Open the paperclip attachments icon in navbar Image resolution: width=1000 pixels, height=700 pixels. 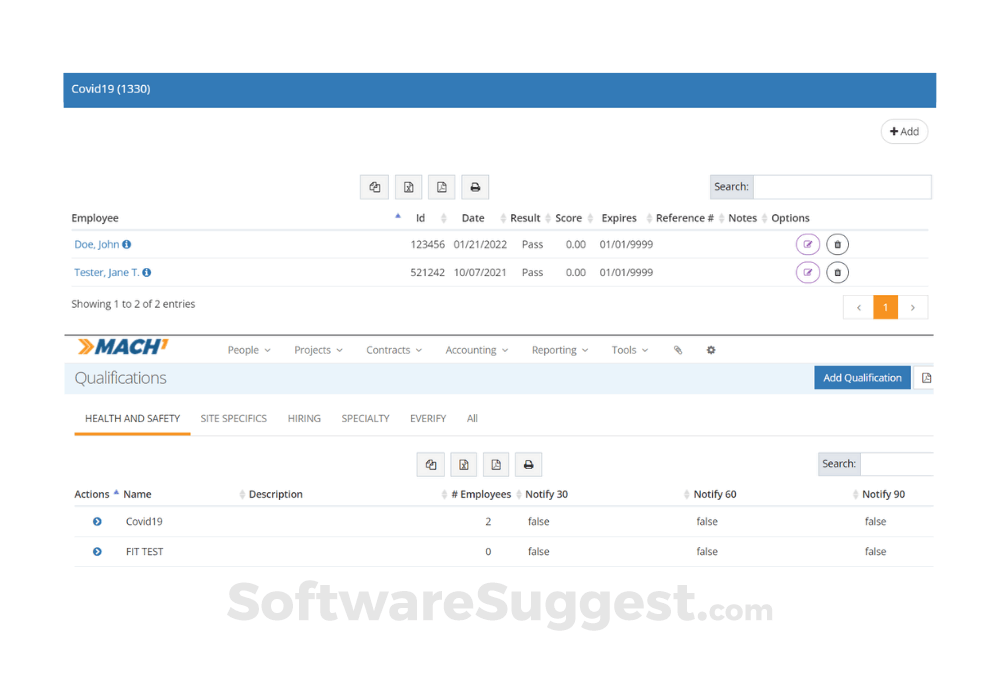coord(678,350)
